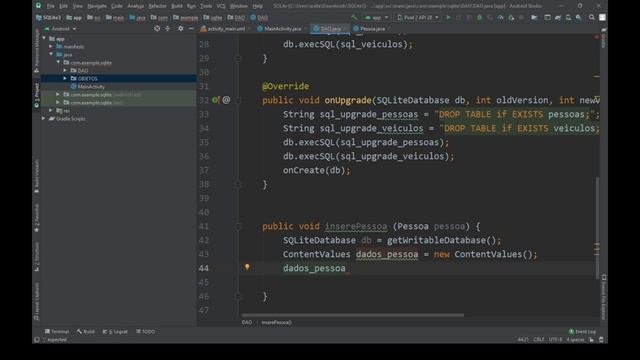Expand the OBJETOS package node

point(65,78)
